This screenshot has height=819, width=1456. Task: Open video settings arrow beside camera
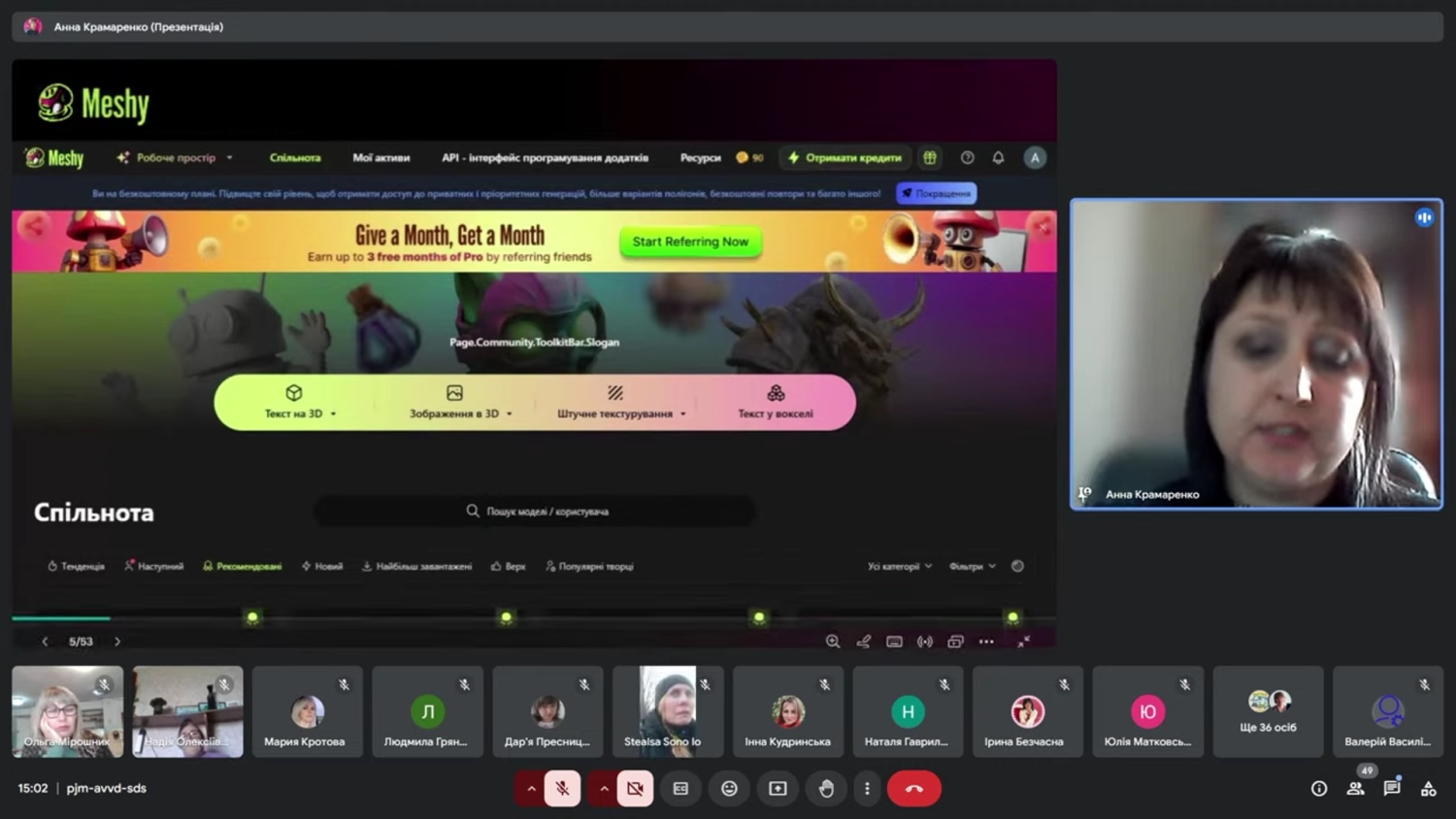[603, 788]
